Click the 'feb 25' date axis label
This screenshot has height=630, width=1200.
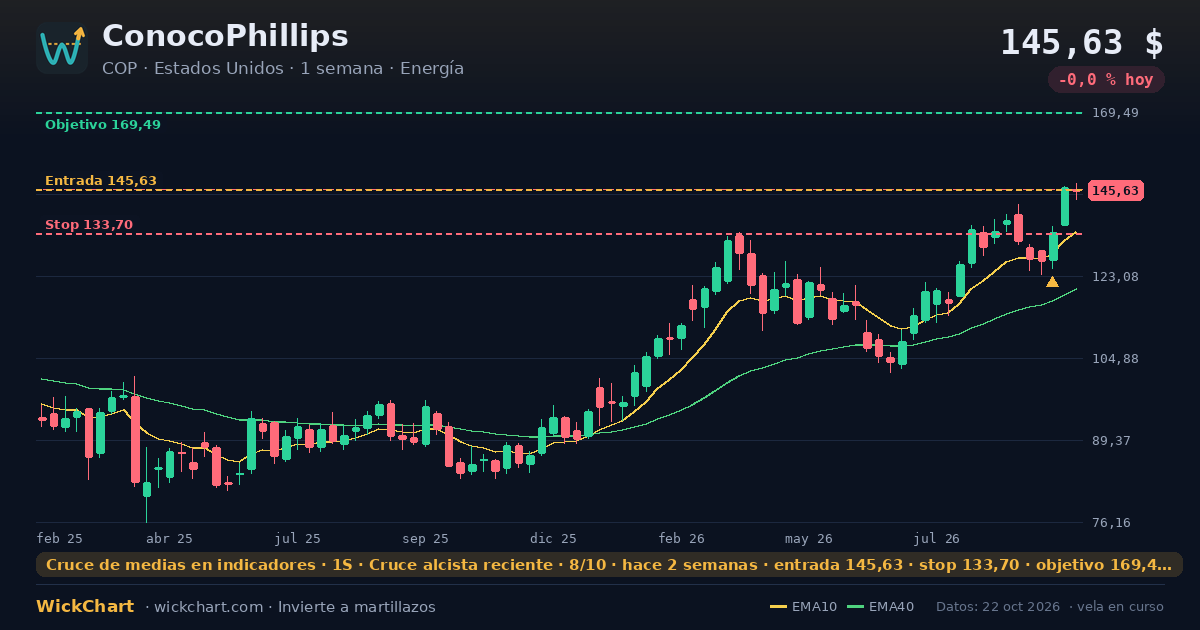(x=60, y=538)
